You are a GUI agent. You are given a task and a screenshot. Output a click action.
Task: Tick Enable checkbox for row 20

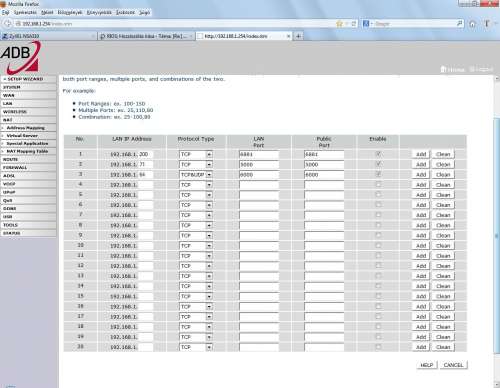pos(378,347)
